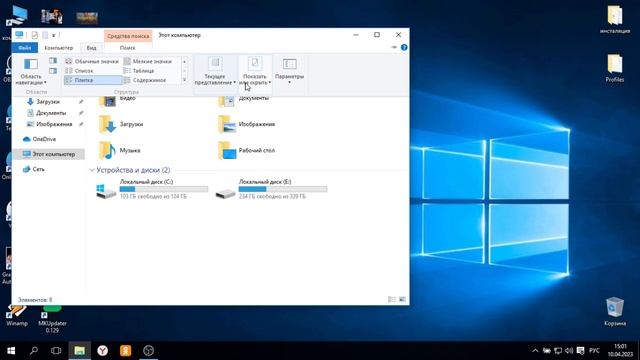Screen dimensions: 640x360
Task: Toggle the preview pane icon in ribbon
Action: tap(53, 61)
